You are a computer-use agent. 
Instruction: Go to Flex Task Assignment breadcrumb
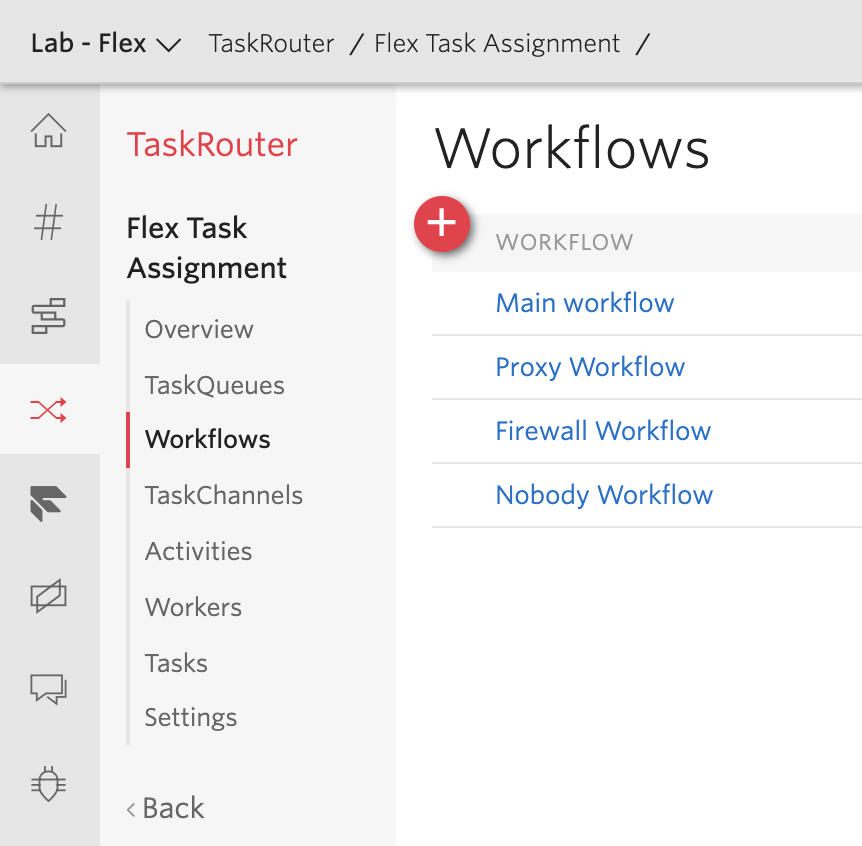pyautogui.click(x=497, y=43)
